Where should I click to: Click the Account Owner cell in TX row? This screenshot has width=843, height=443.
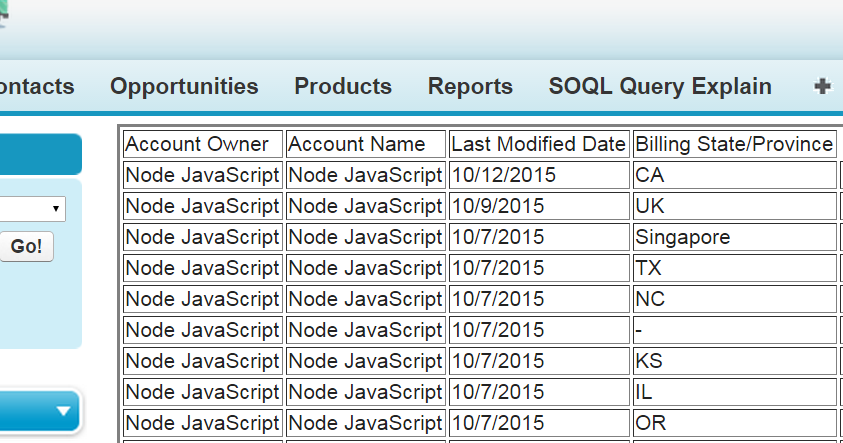click(x=203, y=268)
